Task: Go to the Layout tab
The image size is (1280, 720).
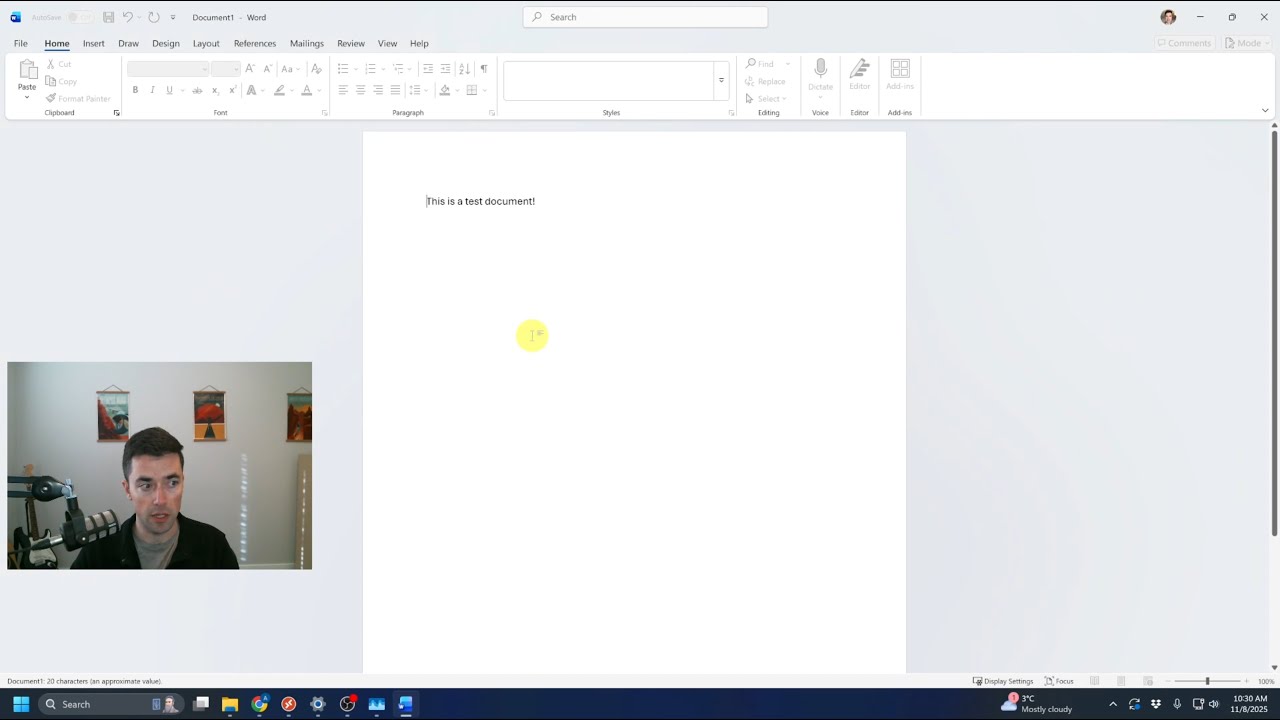Action: click(x=206, y=43)
